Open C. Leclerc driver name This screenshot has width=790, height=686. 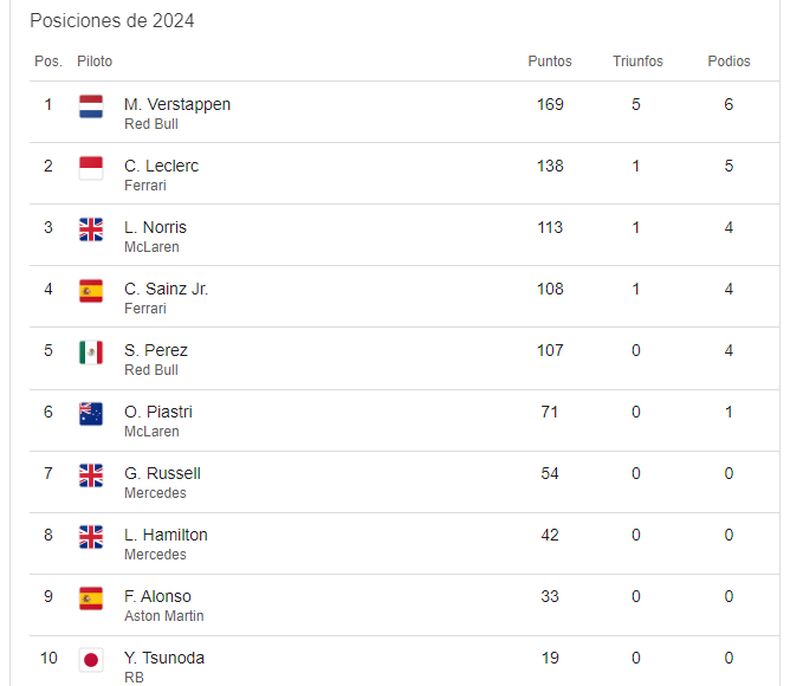(x=161, y=166)
